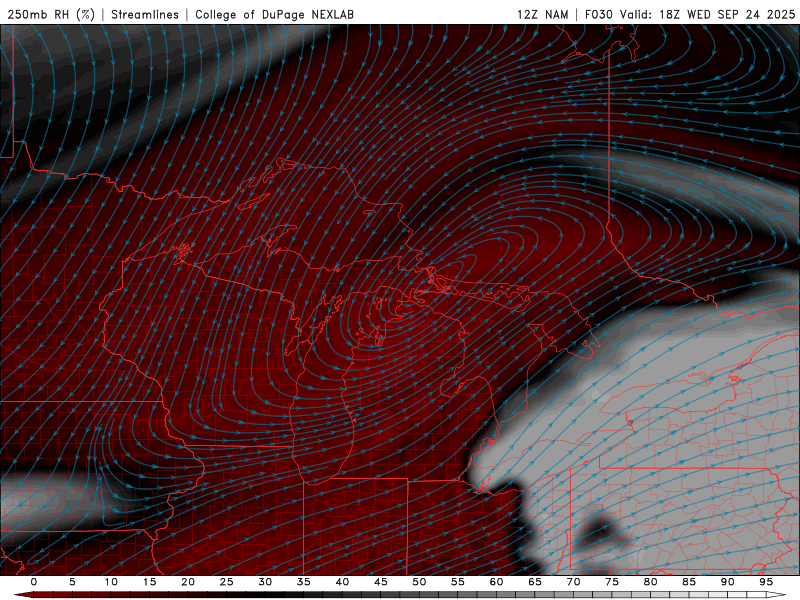Select the "12Z NAM" model run label
Screen dimensions: 800x600
pyautogui.click(x=542, y=14)
